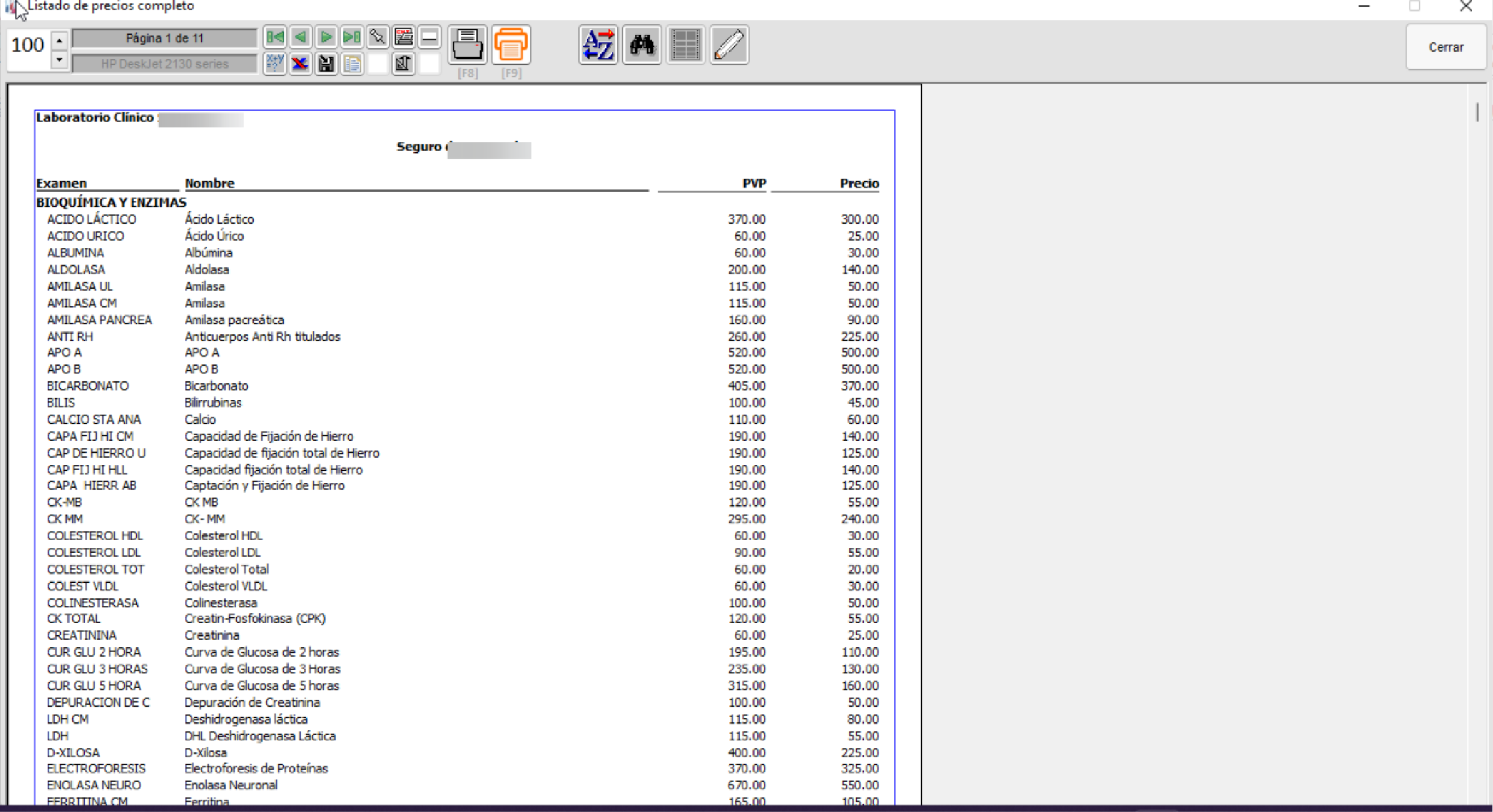Viewport: 1493px width, 812px height.
Task: Click the HP DeskJet 2130 series printer field
Action: pyautogui.click(x=164, y=64)
